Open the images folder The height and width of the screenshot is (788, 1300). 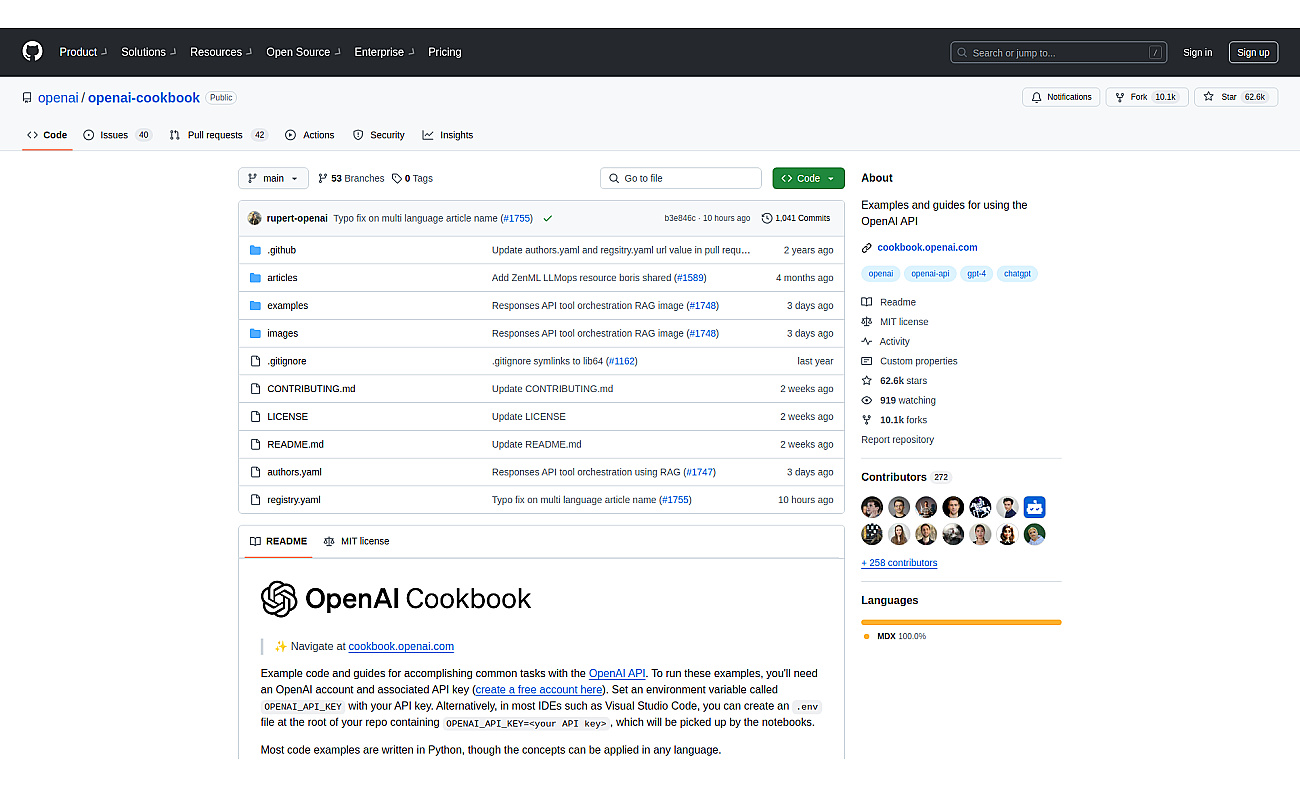click(282, 334)
